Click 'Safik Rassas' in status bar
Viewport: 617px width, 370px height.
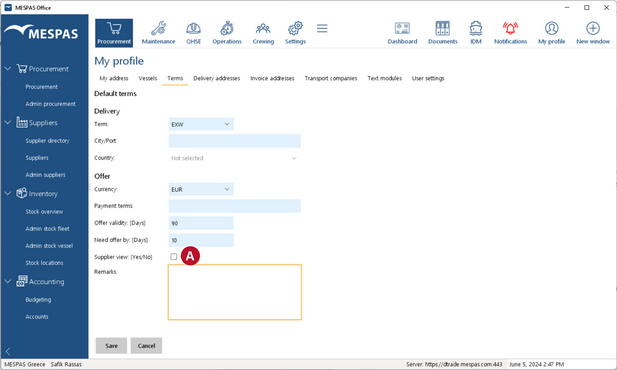coord(66,364)
